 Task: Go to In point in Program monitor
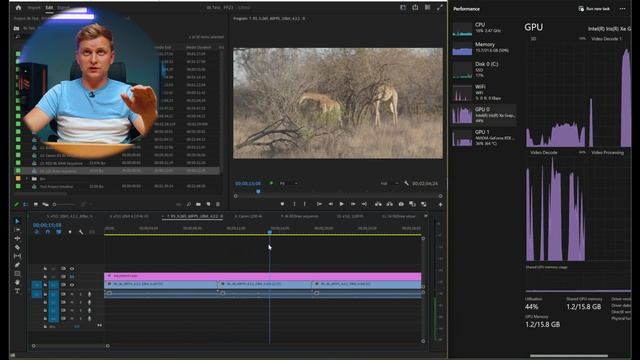(x=319, y=204)
